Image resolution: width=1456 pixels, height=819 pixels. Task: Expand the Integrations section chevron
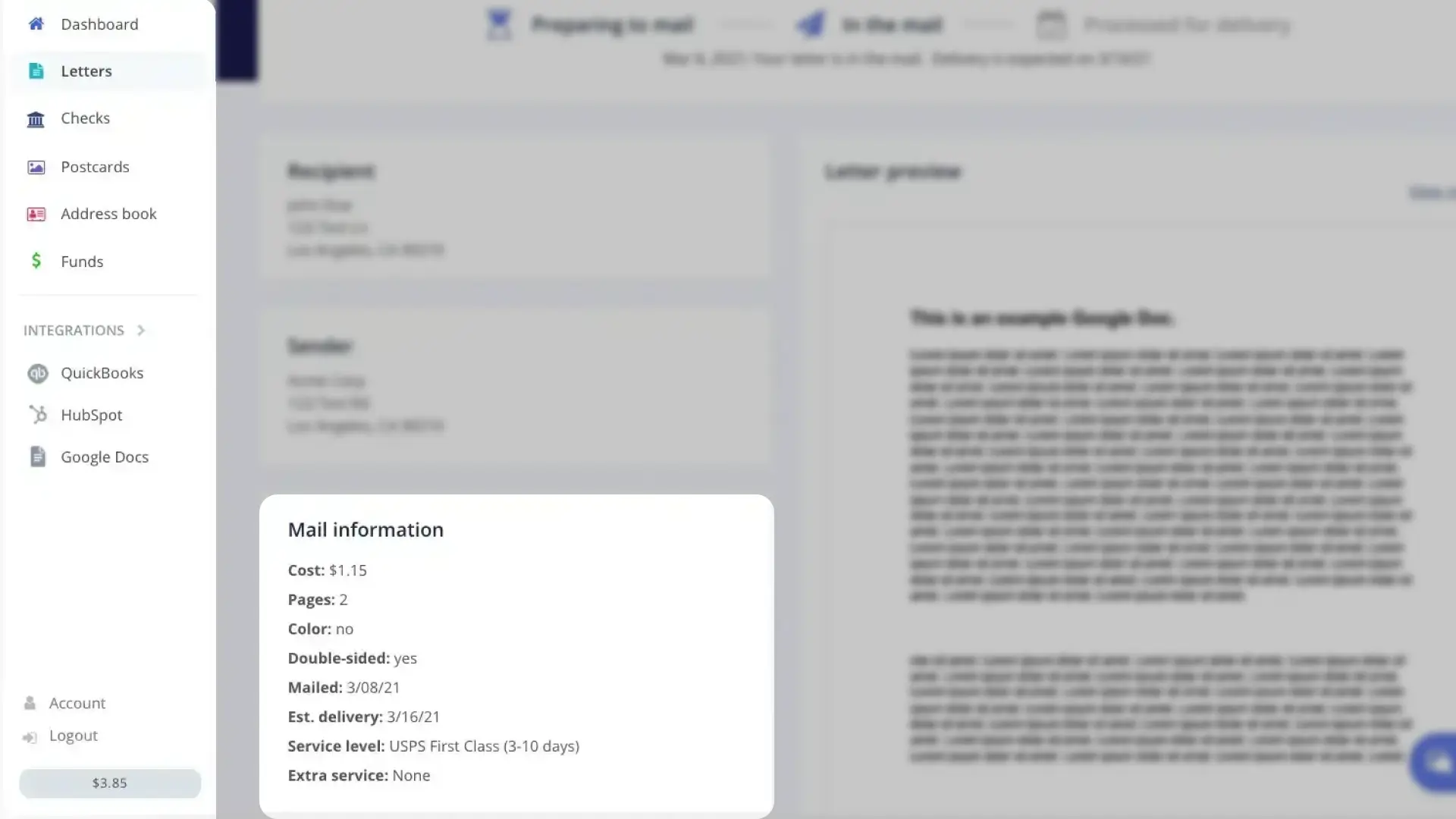[140, 330]
